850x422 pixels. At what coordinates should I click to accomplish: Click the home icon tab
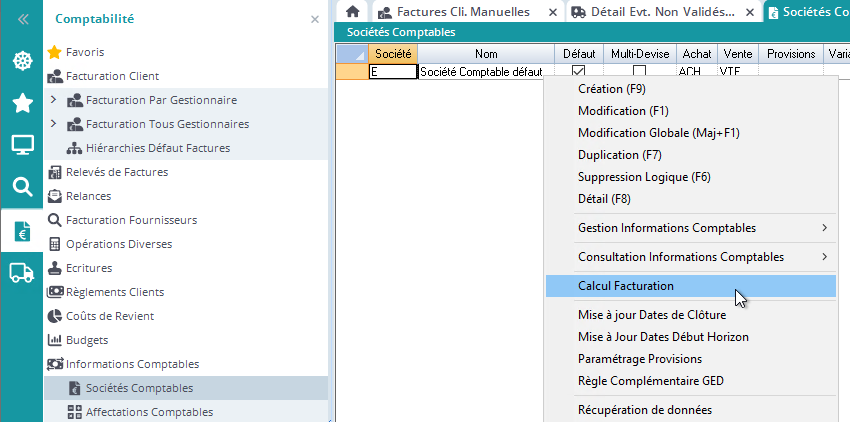pos(352,12)
